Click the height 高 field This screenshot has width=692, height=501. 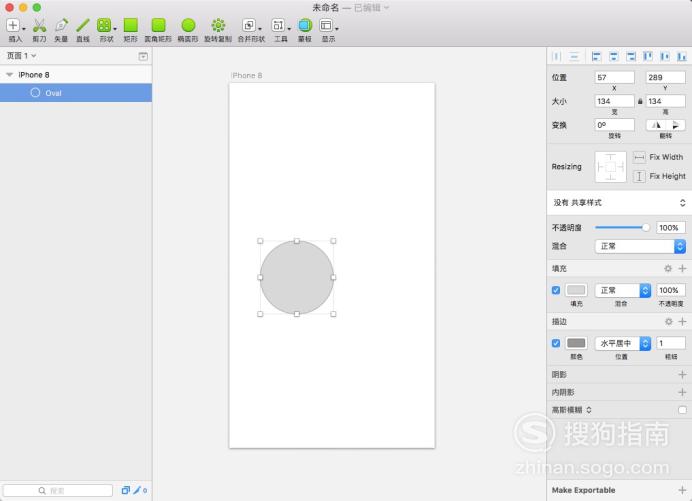click(x=666, y=102)
